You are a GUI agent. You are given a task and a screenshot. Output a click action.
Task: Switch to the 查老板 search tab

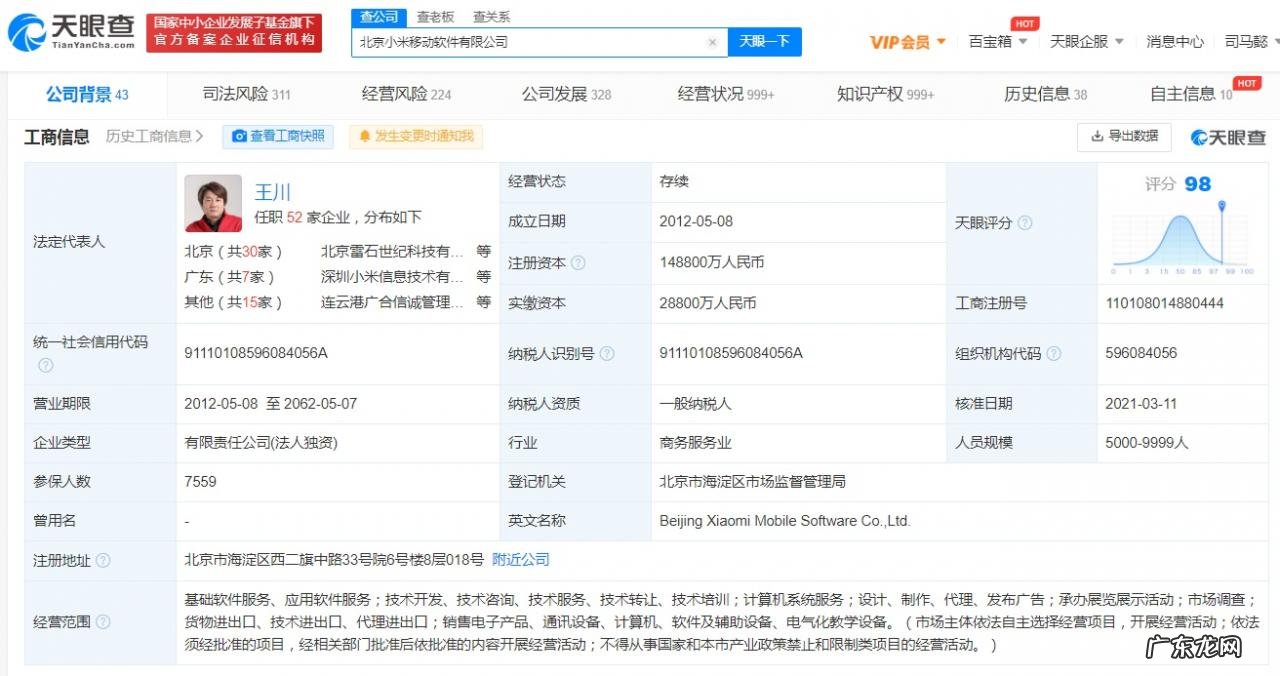click(x=435, y=17)
